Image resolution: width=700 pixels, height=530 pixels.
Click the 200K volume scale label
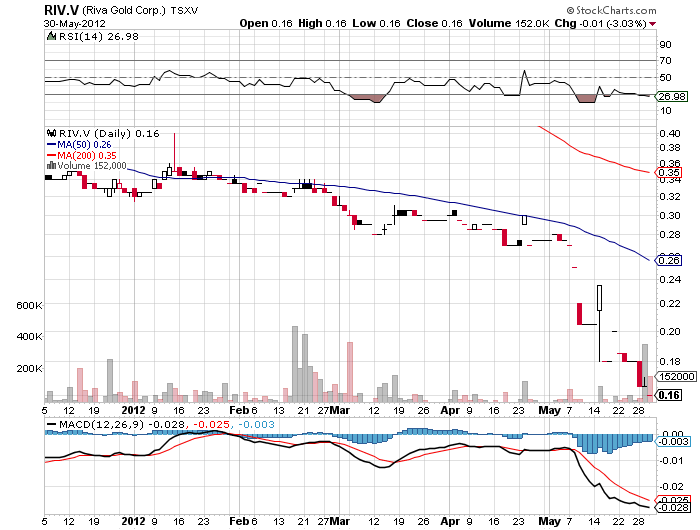click(x=29, y=368)
